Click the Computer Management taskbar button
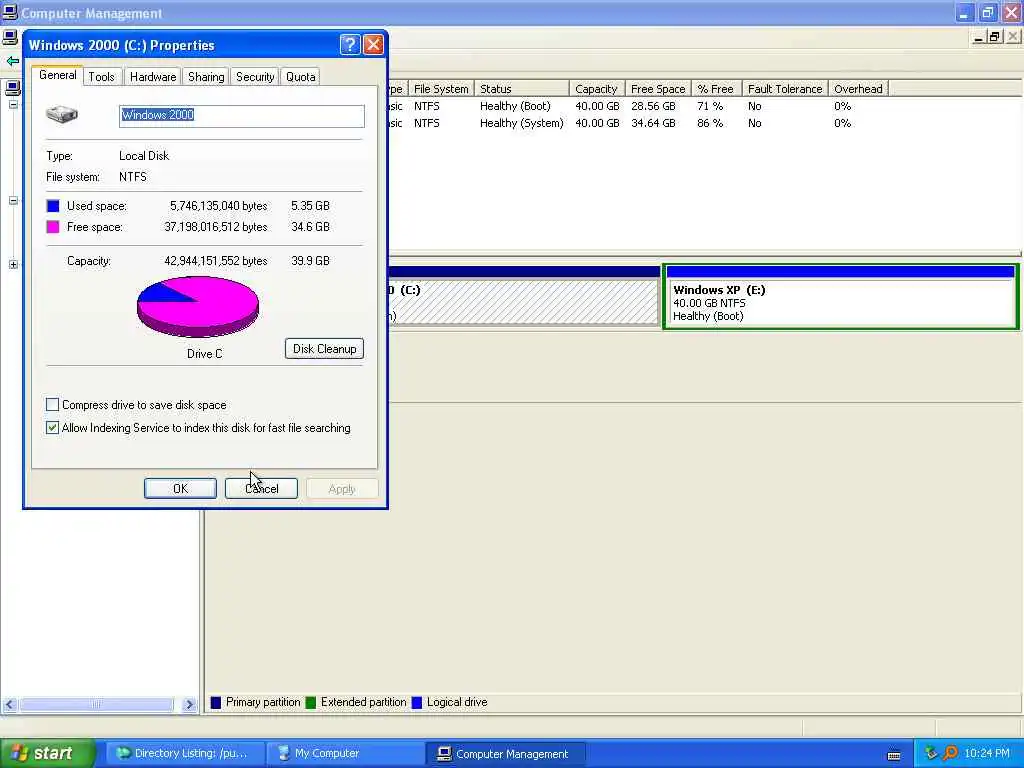This screenshot has width=1024, height=768. (x=506, y=754)
